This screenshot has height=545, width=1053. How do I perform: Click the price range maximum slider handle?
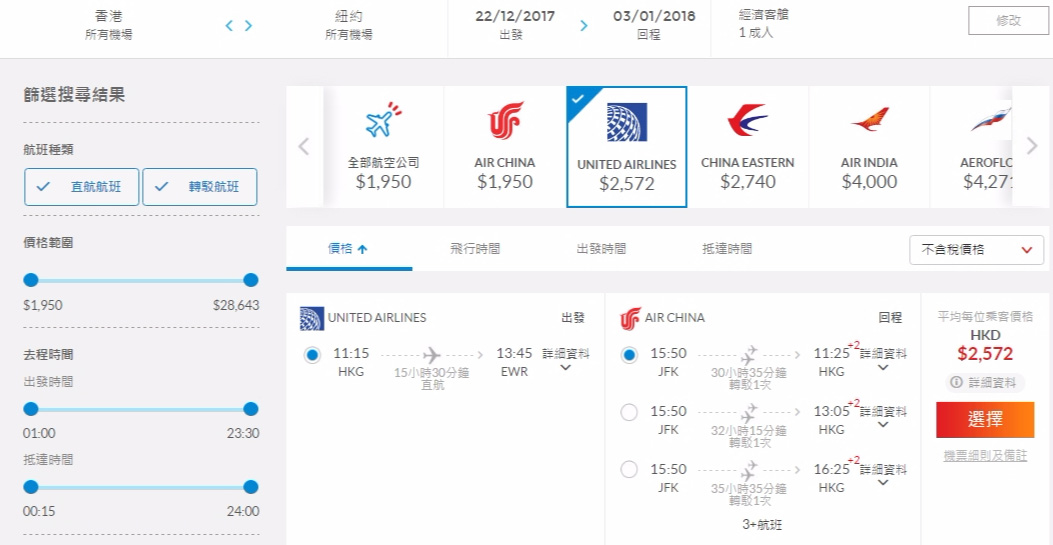tap(250, 280)
